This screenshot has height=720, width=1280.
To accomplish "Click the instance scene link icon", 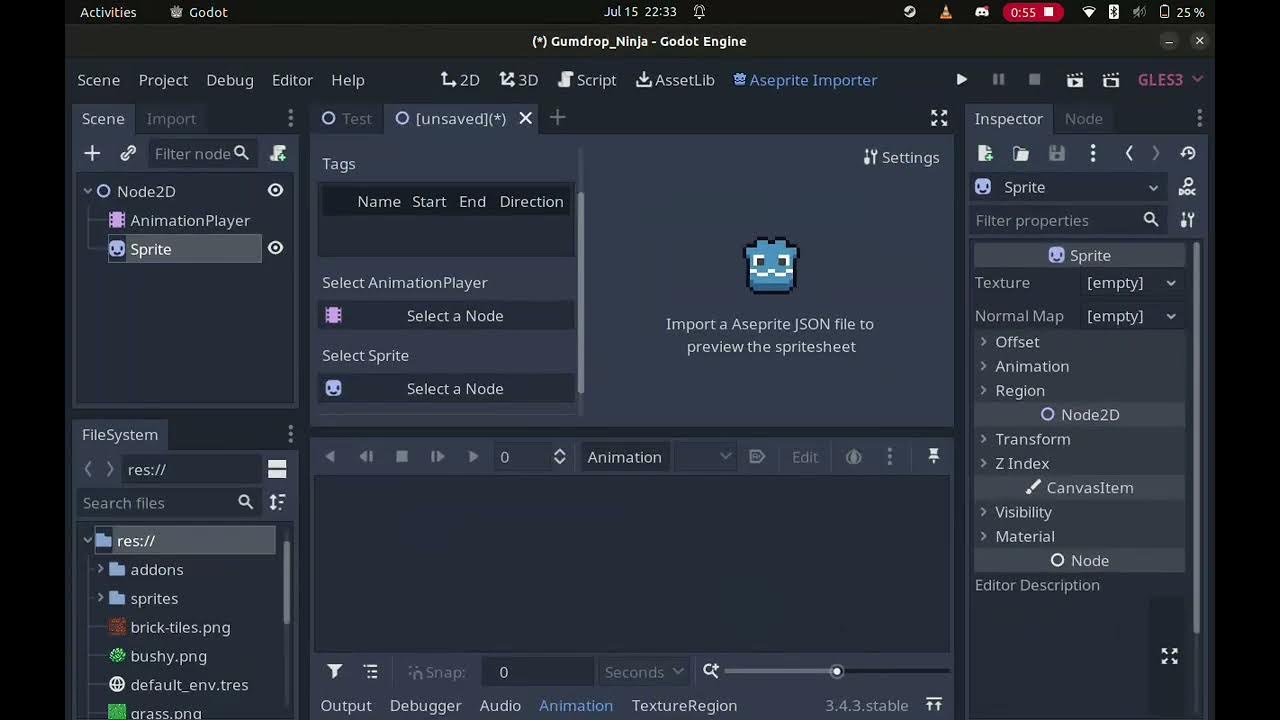I will 128,153.
